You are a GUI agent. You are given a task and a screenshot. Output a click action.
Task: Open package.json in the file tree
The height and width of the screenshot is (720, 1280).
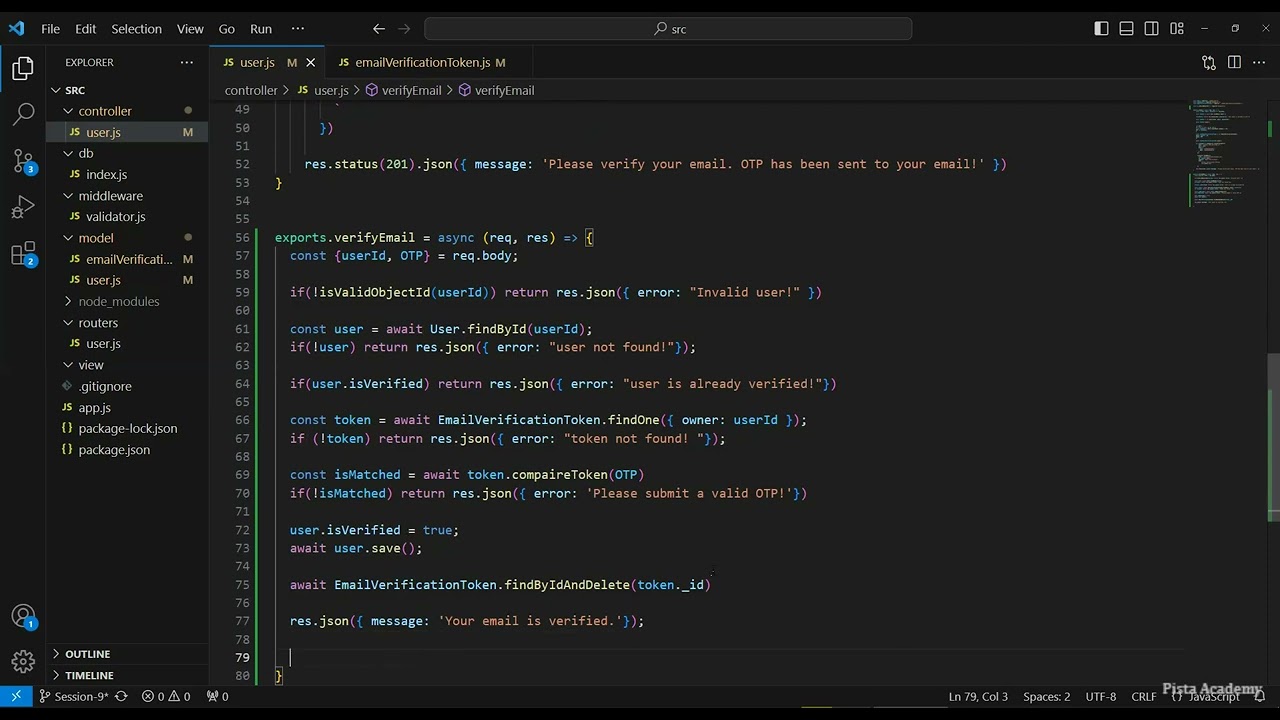114,449
